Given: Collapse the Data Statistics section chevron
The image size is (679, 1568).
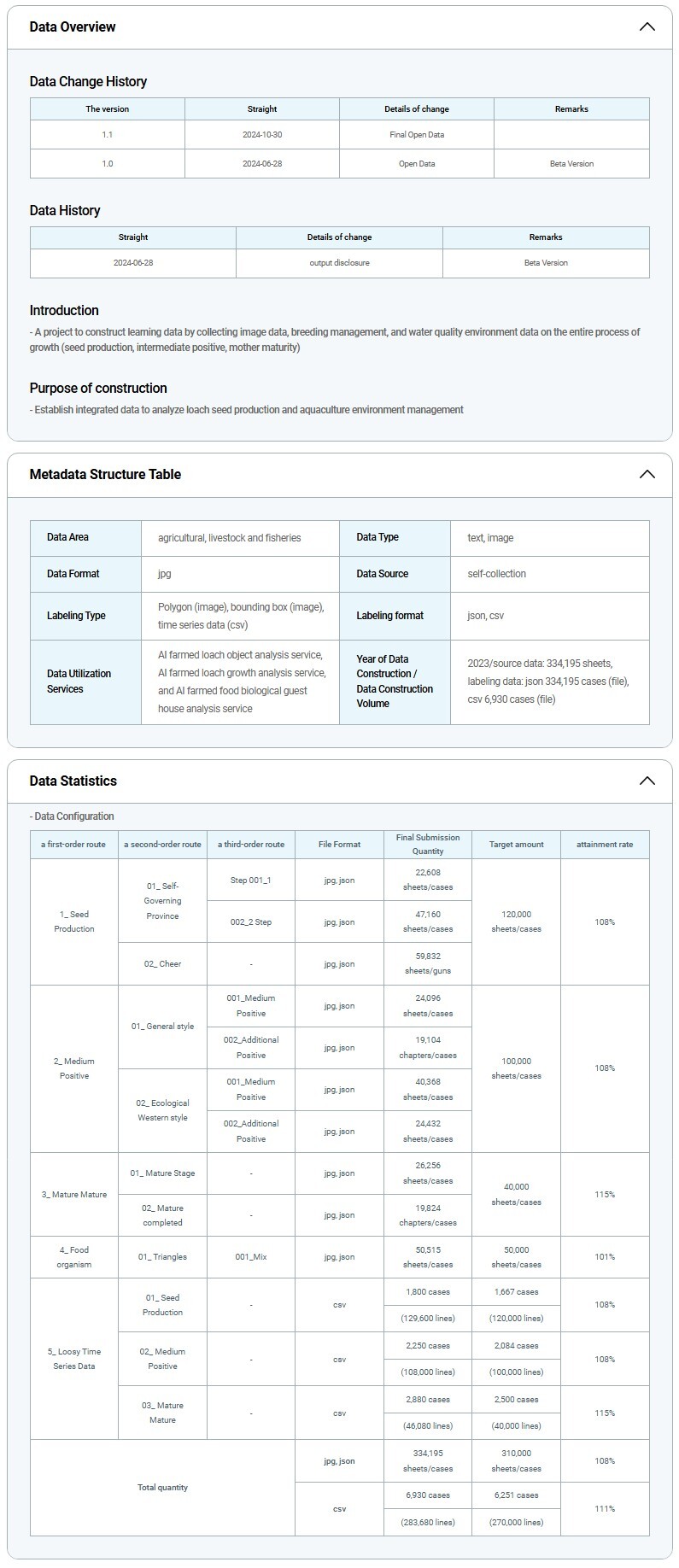Looking at the screenshot, I should [647, 781].
